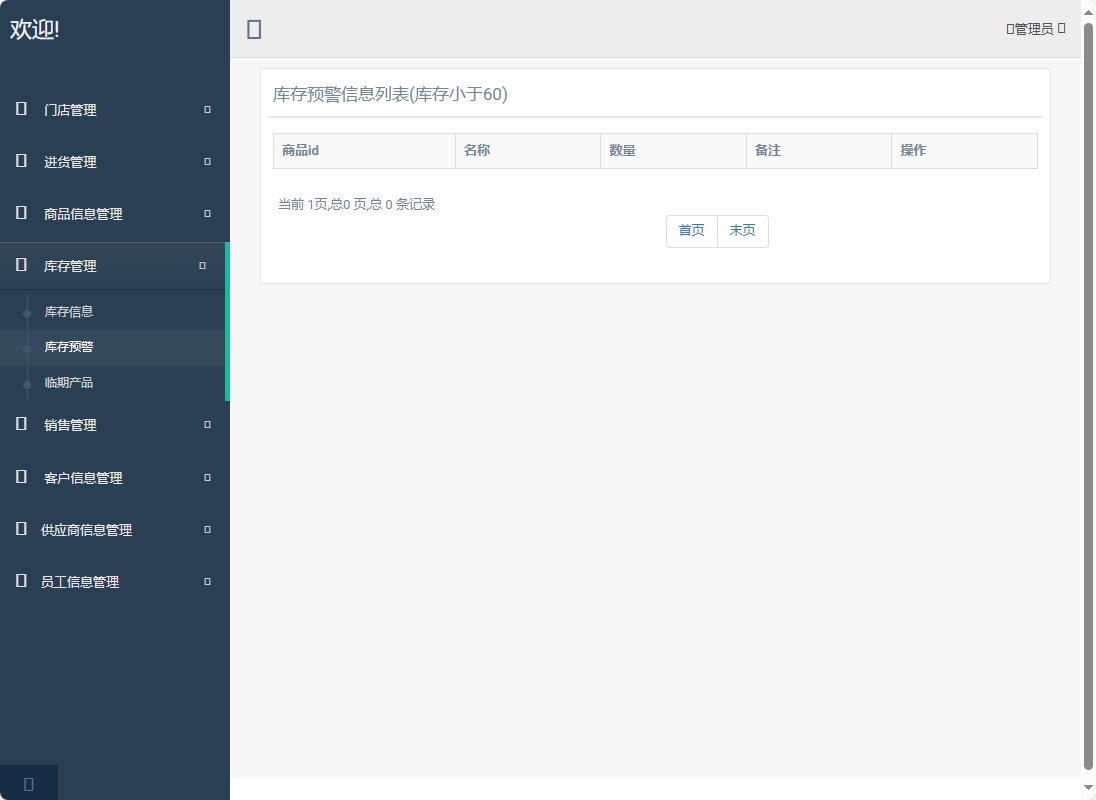
Task: Click the 商品信息管理 product info icon
Action: click(20, 214)
